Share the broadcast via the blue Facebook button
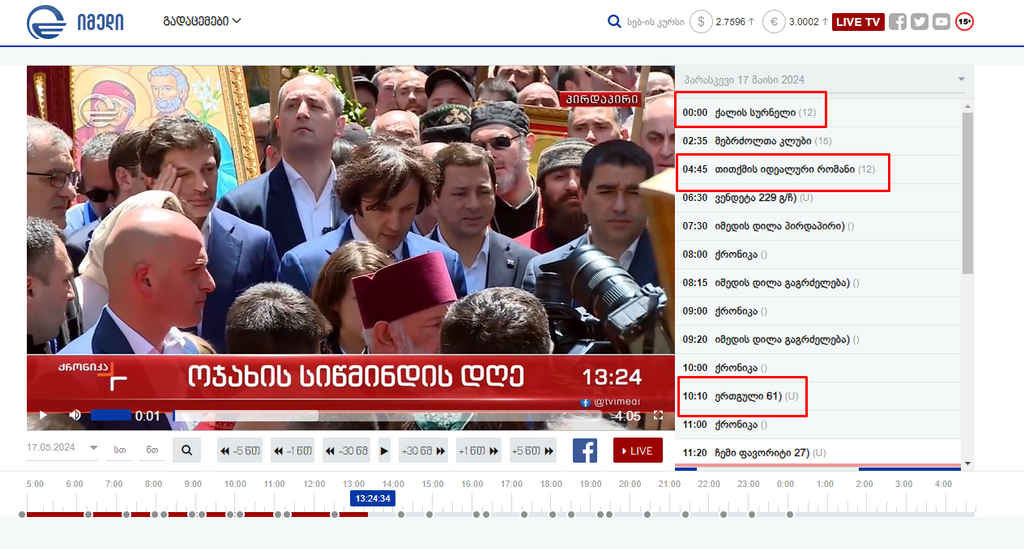 (584, 450)
